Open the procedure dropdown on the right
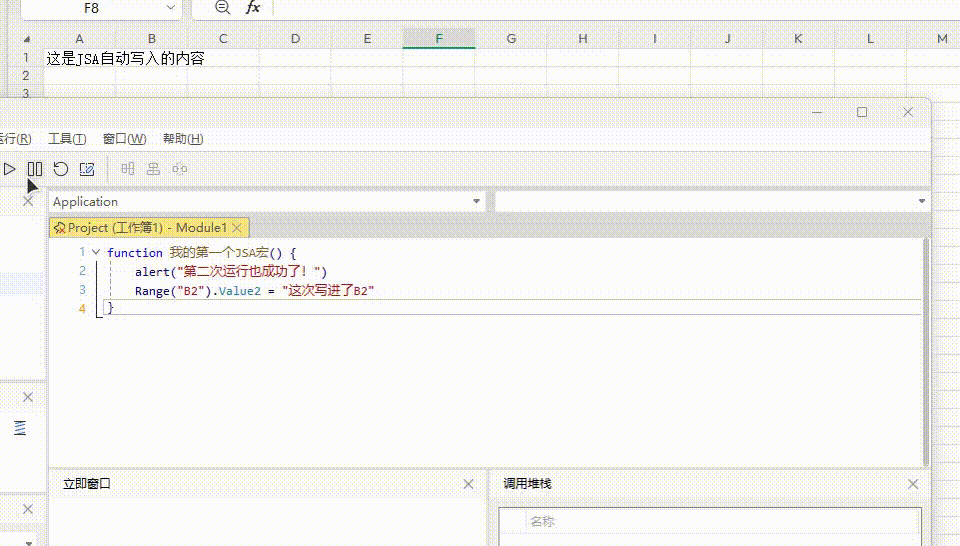 pos(921,201)
